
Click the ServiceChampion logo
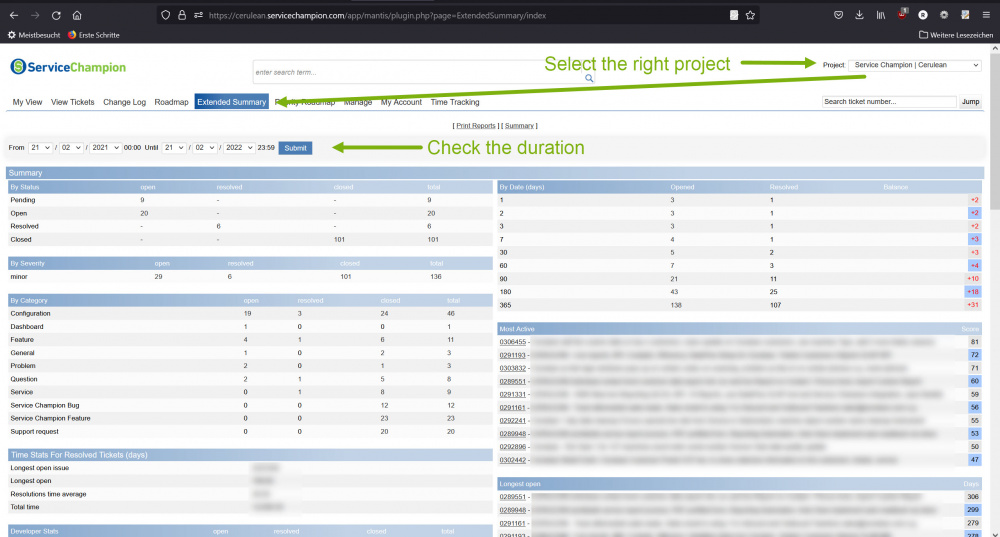coord(68,67)
